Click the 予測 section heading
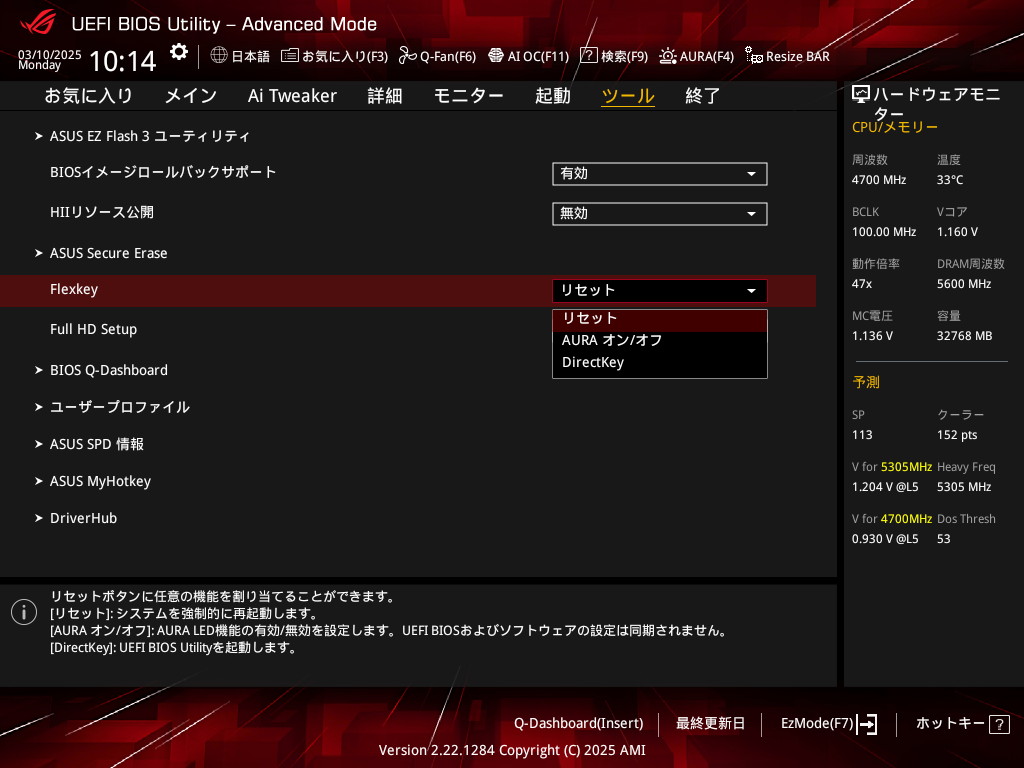Image resolution: width=1024 pixels, height=768 pixels. tap(866, 382)
